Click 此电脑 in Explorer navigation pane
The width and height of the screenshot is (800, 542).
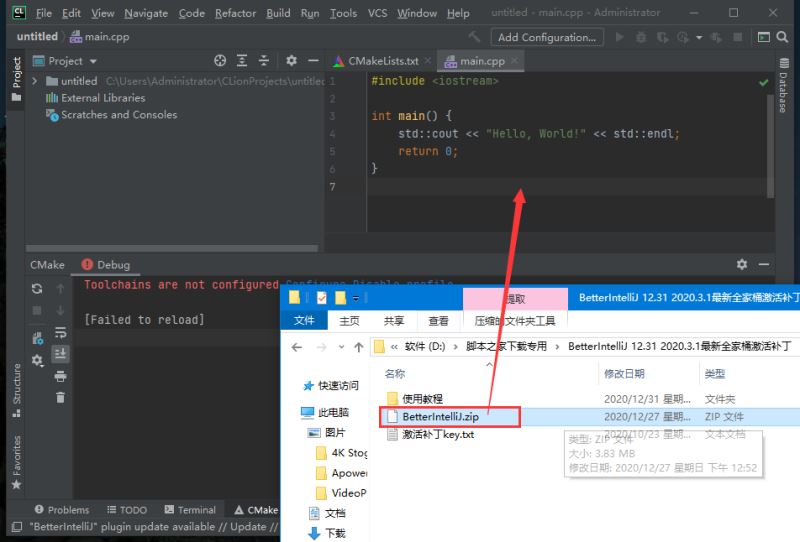coord(333,412)
